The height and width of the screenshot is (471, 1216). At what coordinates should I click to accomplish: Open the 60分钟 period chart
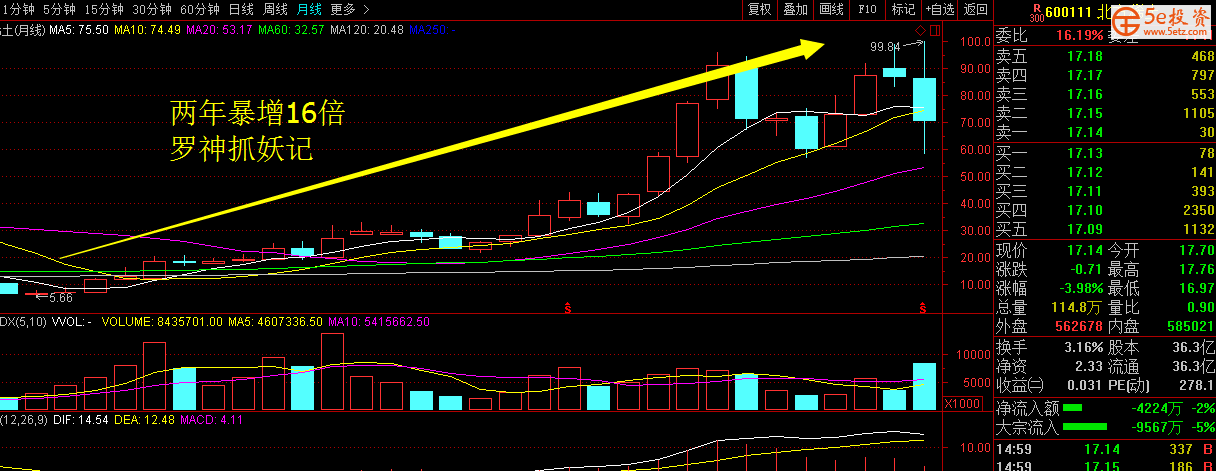(200, 9)
